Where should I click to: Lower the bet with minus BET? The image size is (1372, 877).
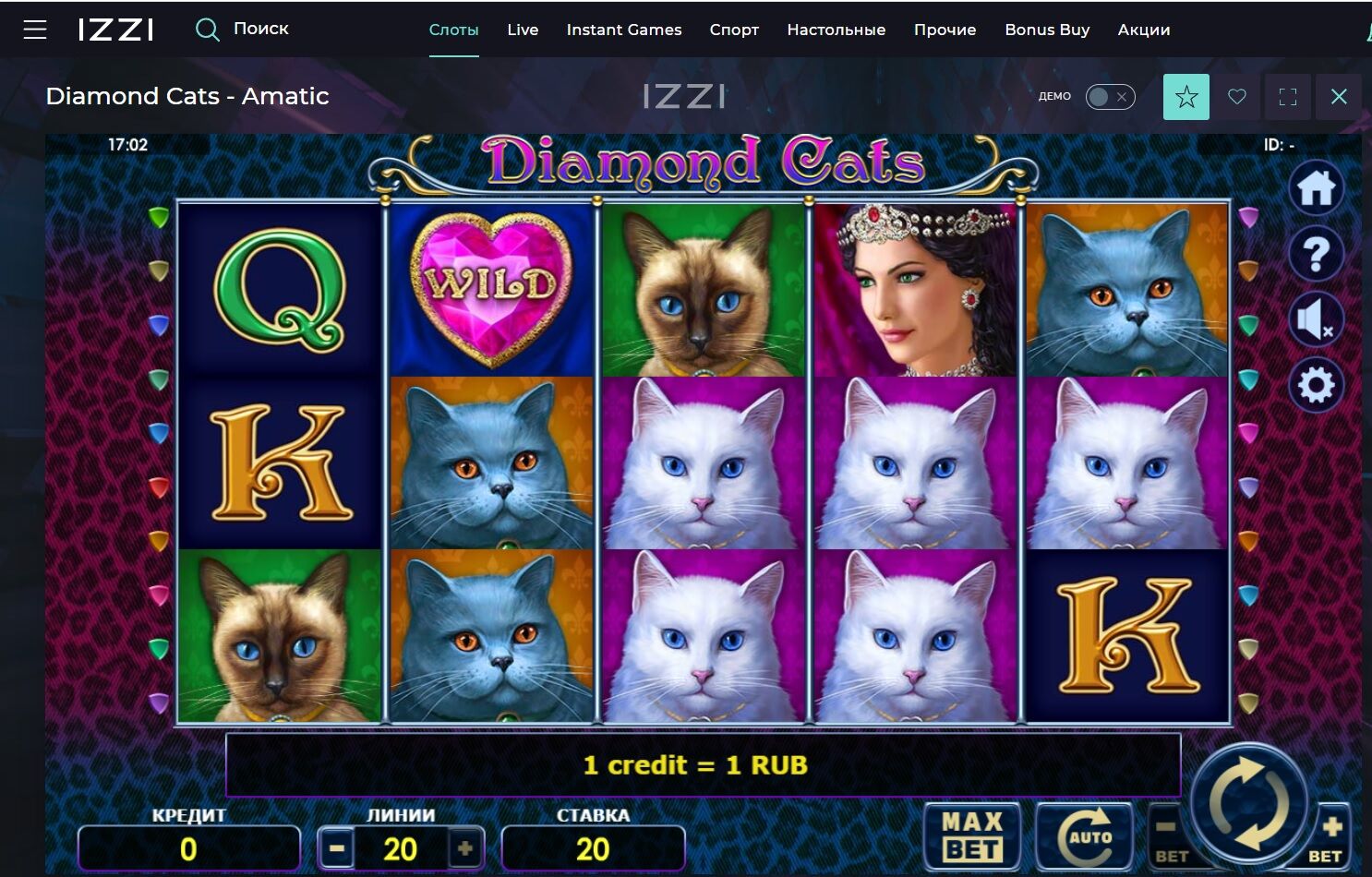pos(1170,838)
